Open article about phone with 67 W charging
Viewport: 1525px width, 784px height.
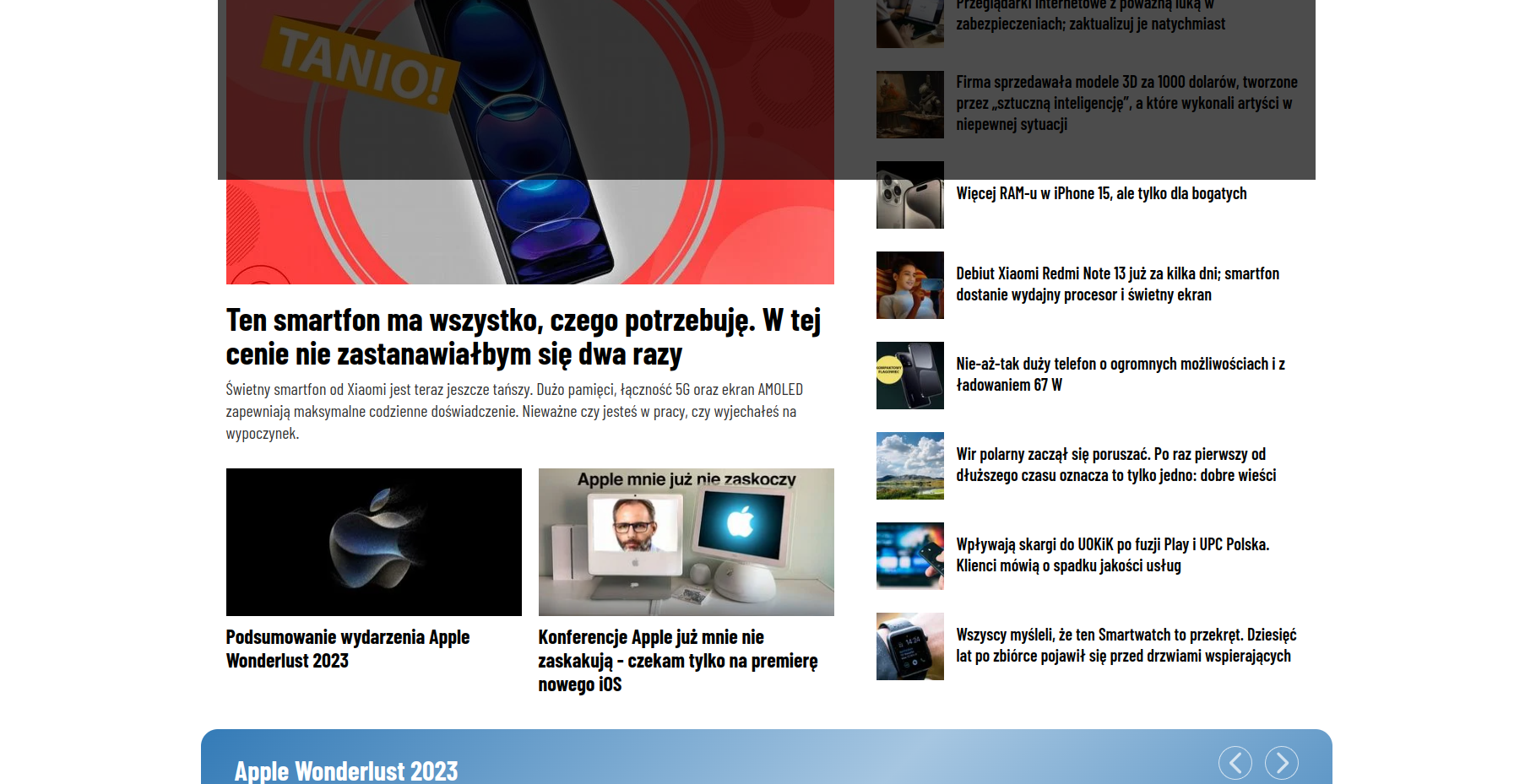[x=1120, y=374]
